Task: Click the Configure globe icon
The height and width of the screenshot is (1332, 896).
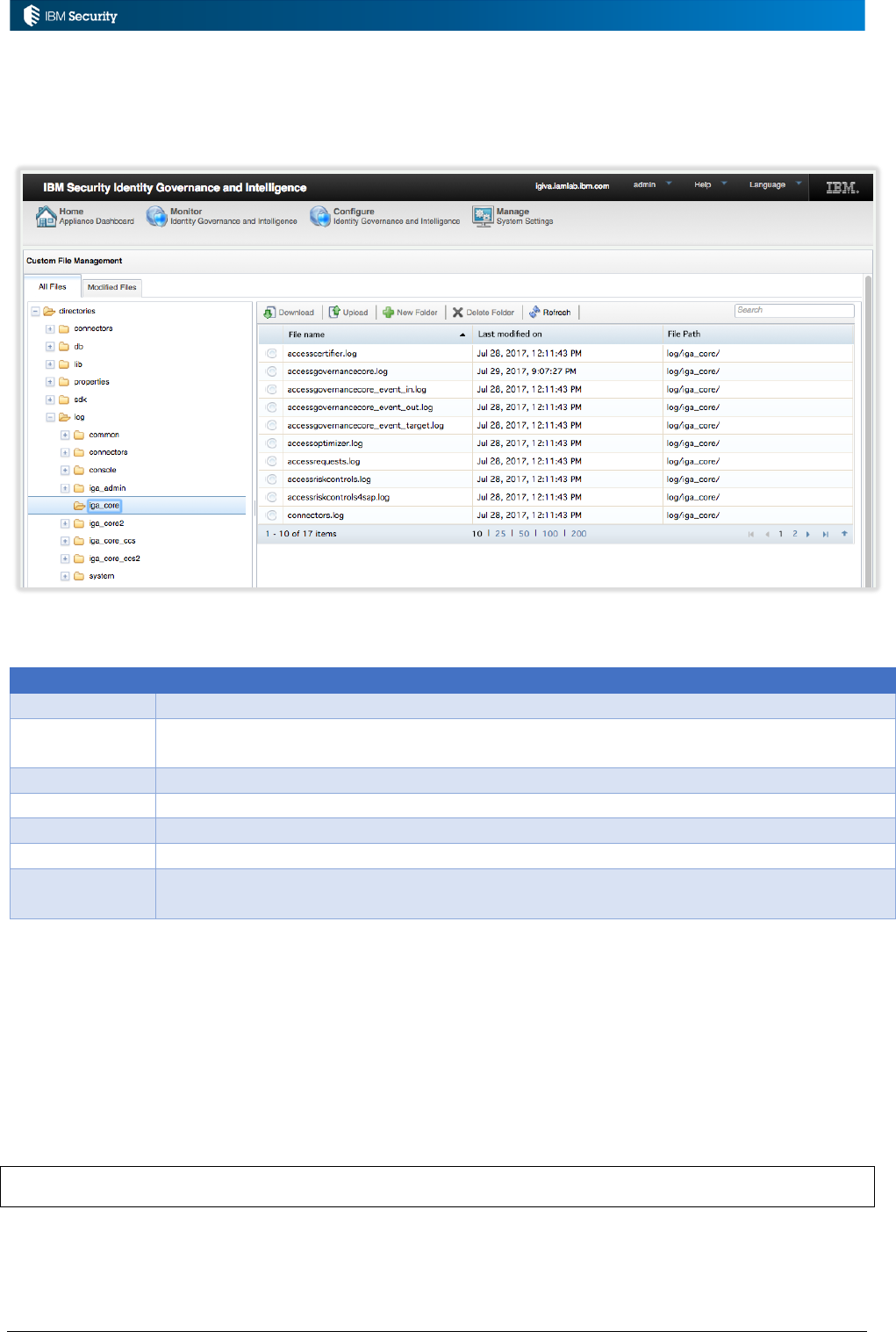Action: (x=320, y=216)
